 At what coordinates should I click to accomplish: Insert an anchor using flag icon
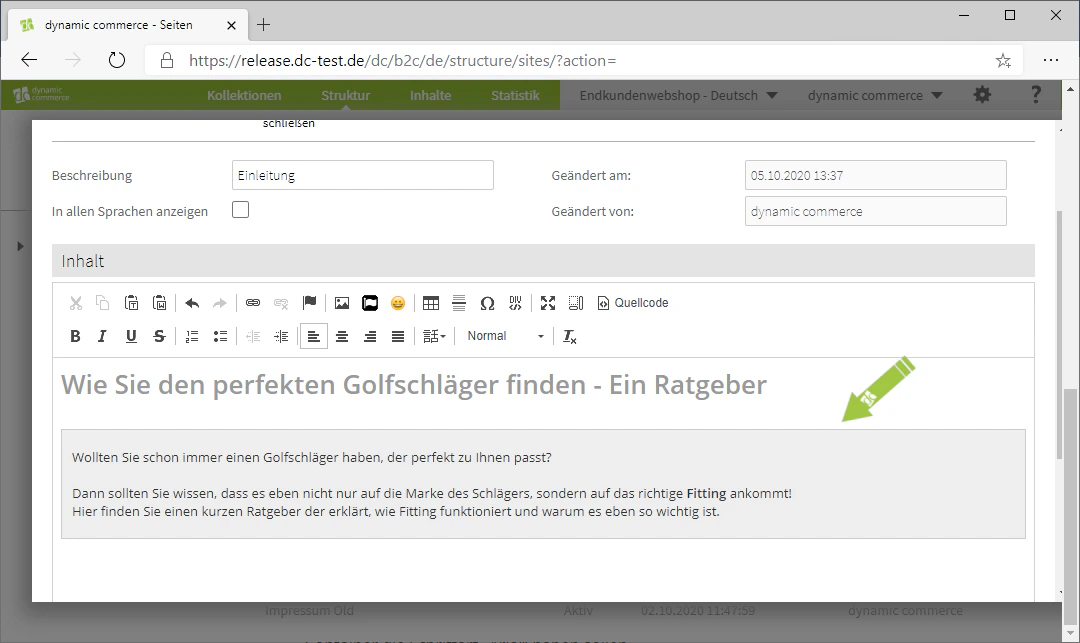[x=309, y=303]
